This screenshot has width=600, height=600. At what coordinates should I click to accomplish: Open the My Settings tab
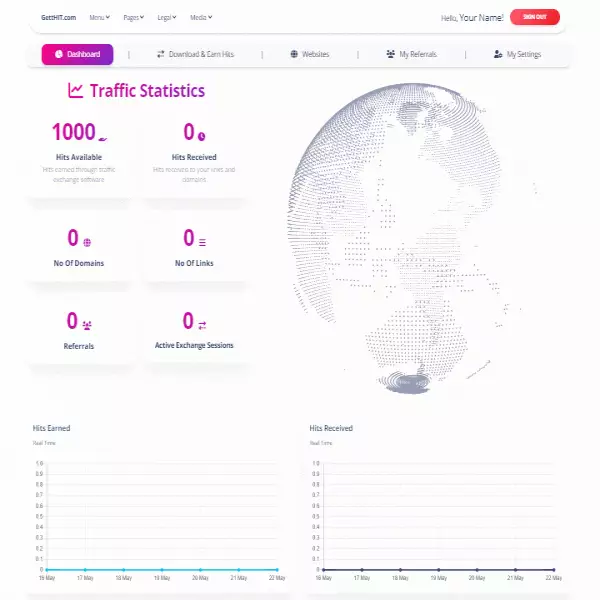[x=517, y=54]
